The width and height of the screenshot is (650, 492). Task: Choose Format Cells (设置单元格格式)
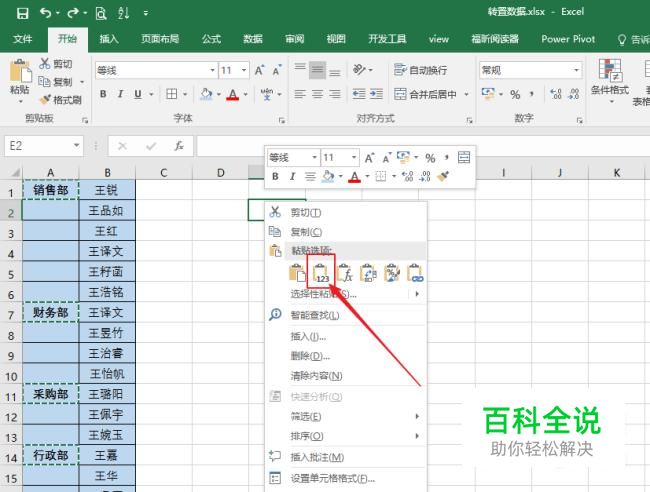pyautogui.click(x=346, y=478)
